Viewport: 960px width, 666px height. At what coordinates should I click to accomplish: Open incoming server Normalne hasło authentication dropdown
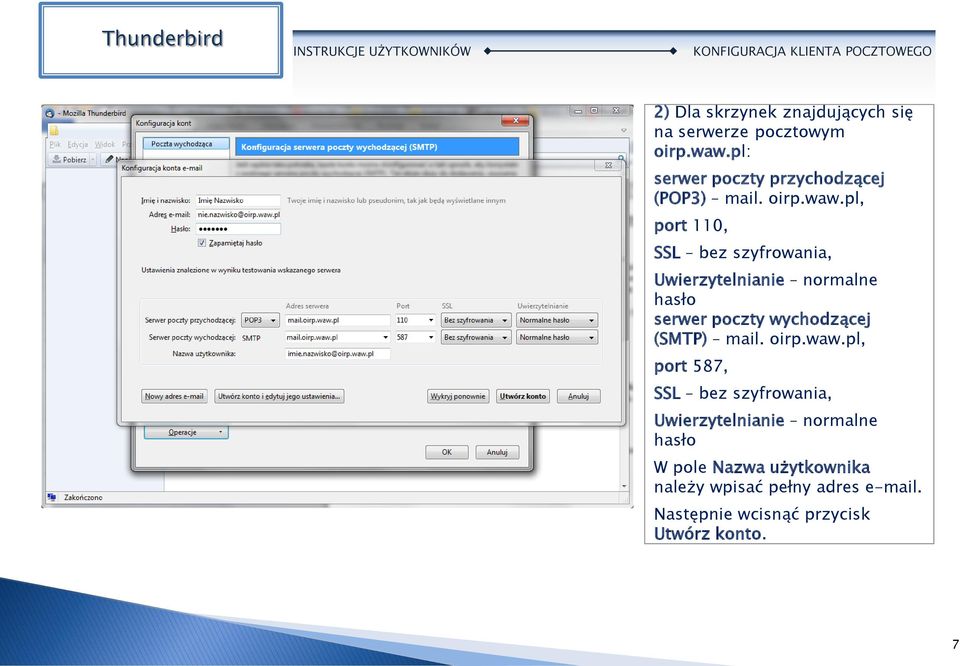pyautogui.click(x=557, y=320)
